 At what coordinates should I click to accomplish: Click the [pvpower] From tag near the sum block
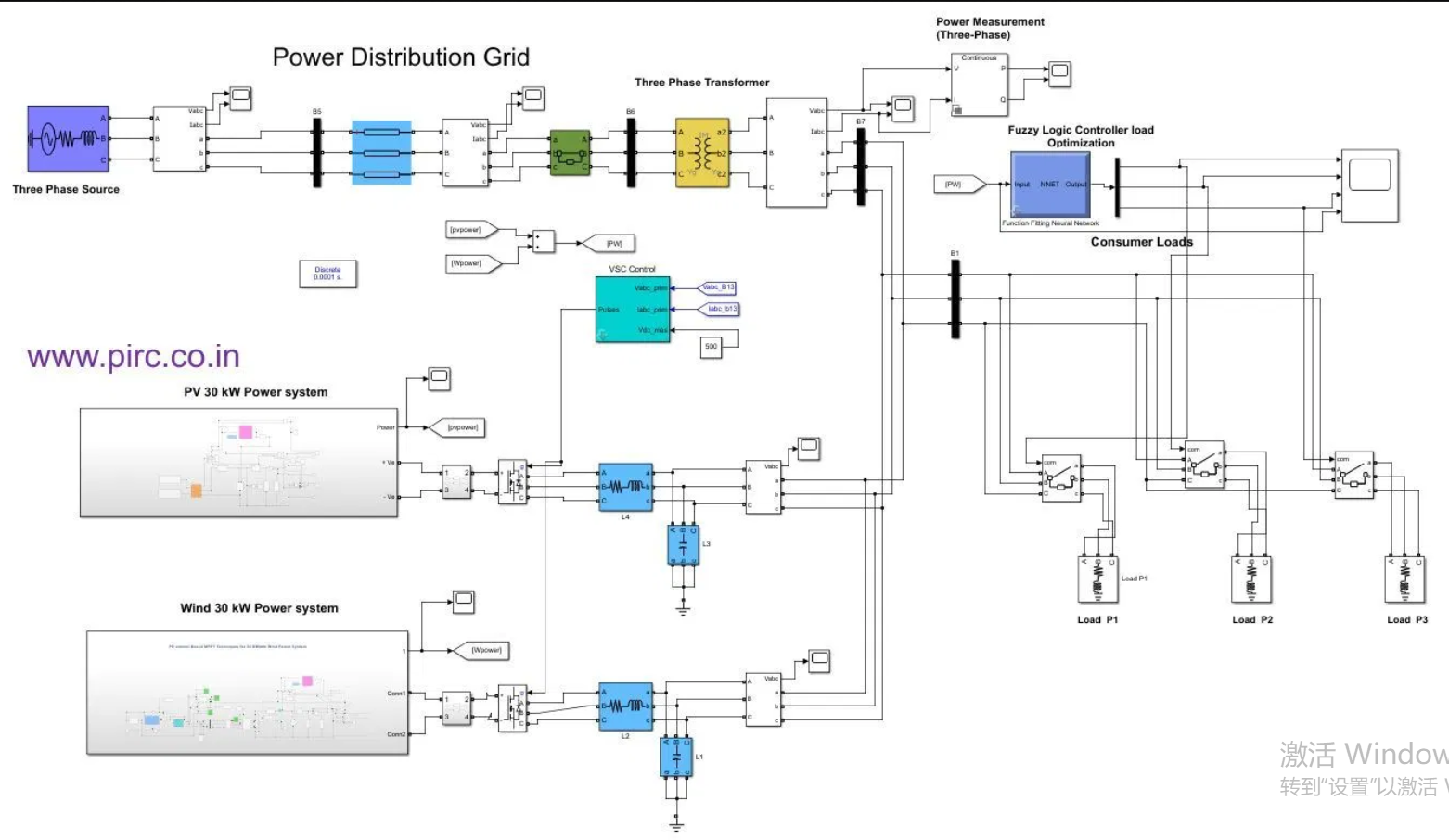coord(472,229)
